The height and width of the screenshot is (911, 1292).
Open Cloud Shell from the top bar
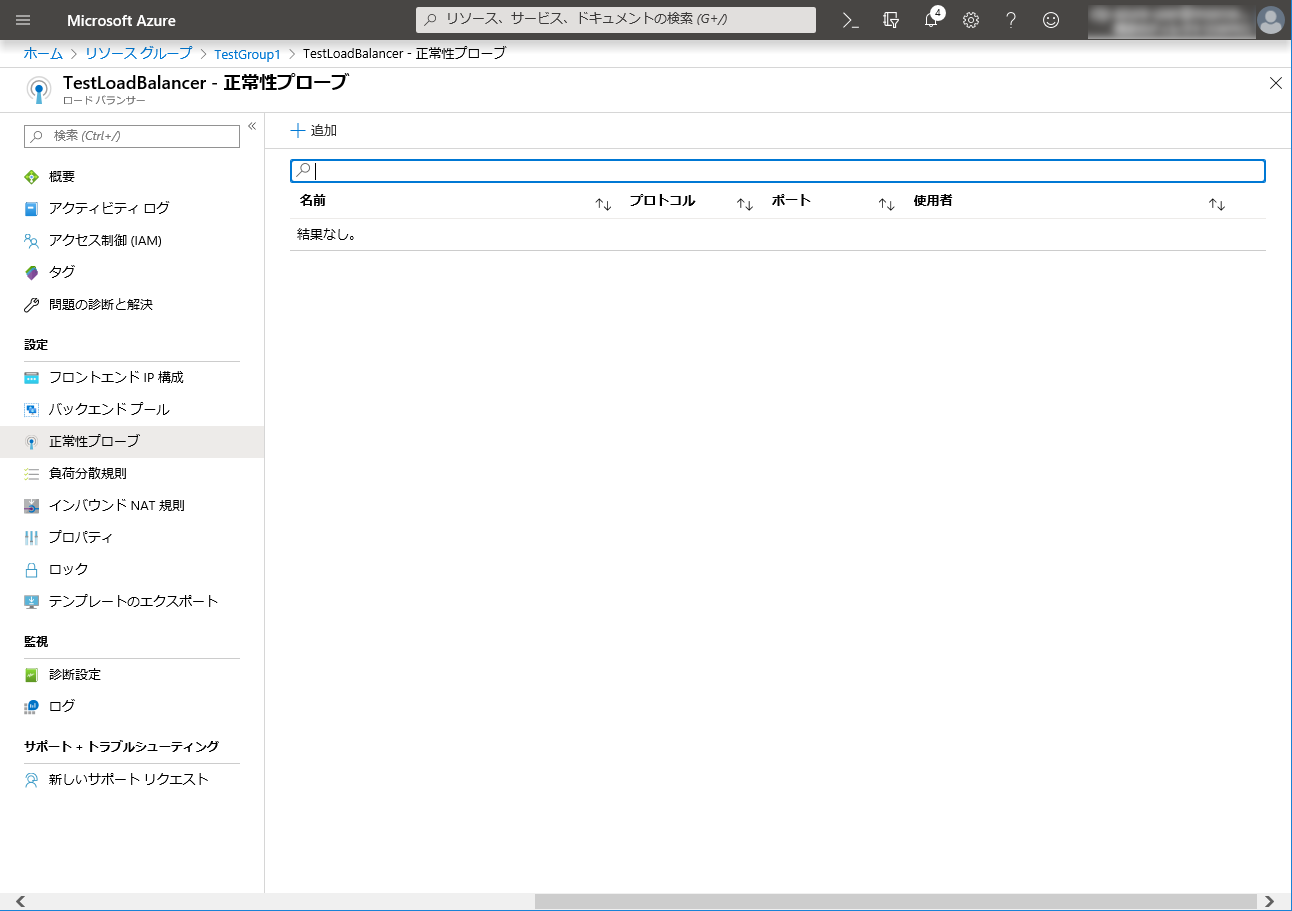(850, 20)
